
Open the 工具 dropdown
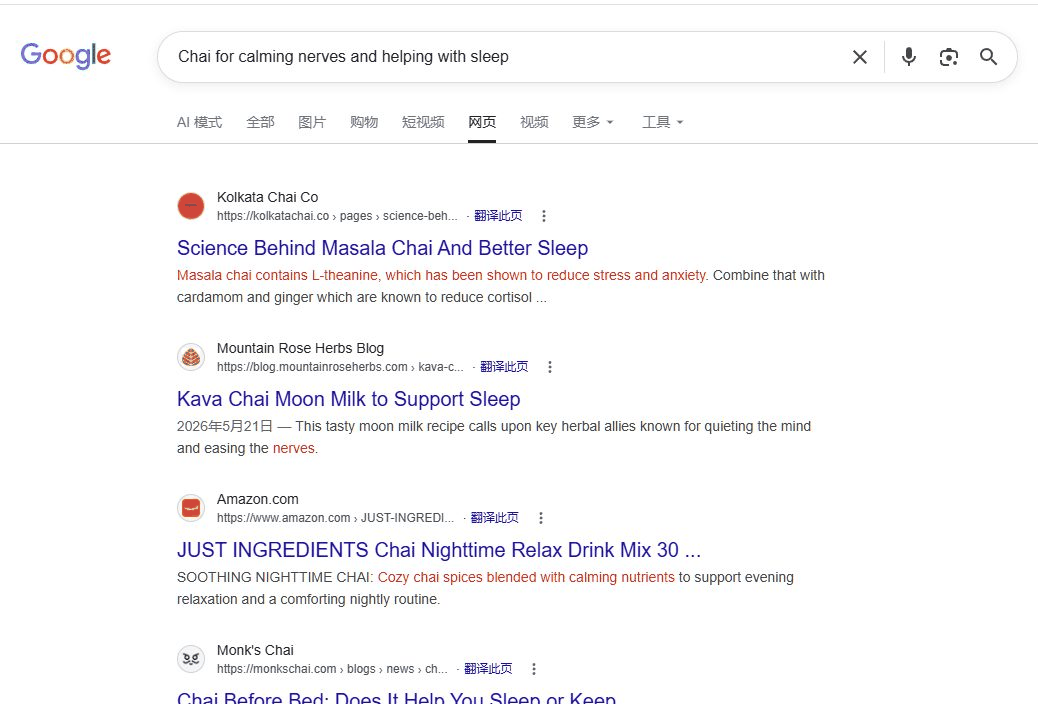pyautogui.click(x=663, y=122)
